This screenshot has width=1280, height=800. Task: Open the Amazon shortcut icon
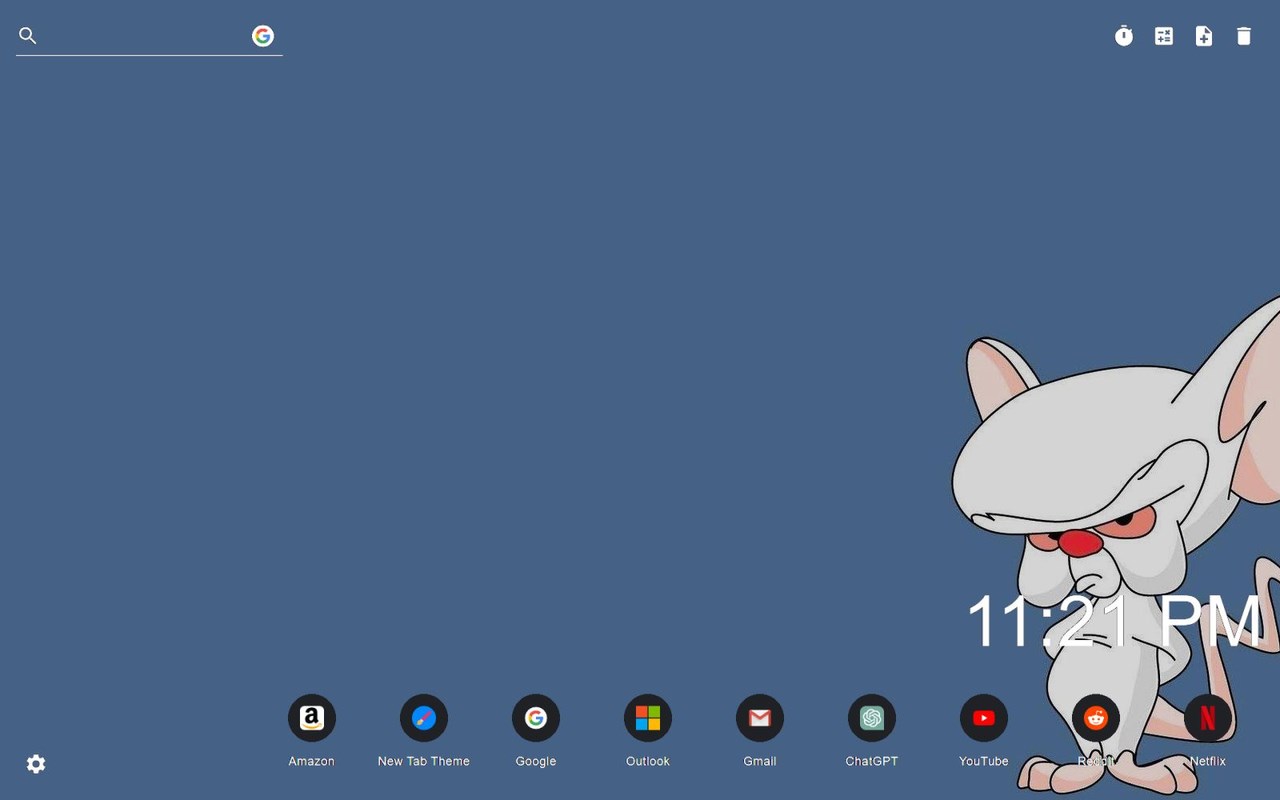coord(312,718)
